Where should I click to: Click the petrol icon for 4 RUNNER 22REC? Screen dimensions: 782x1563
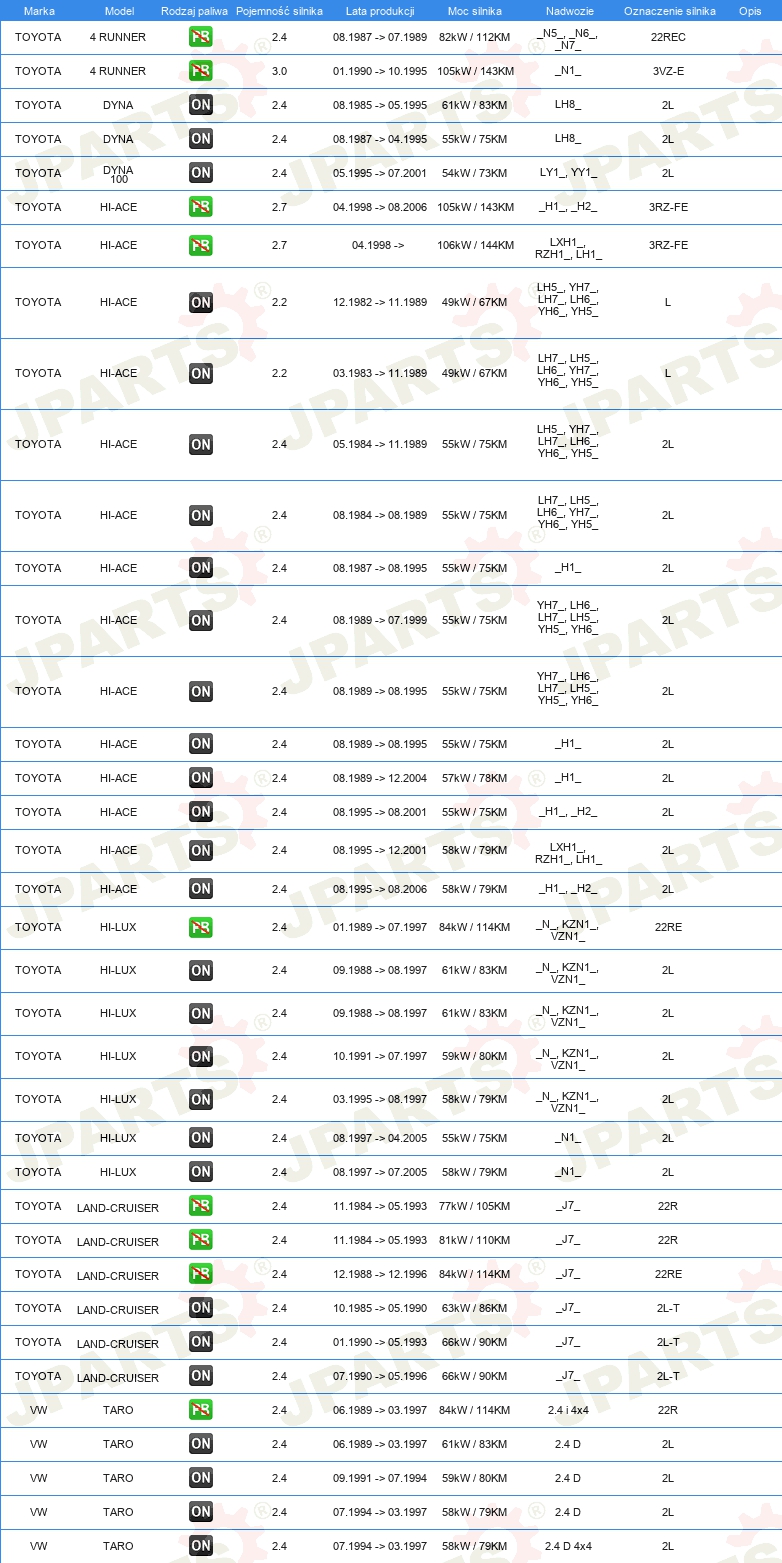(x=201, y=37)
